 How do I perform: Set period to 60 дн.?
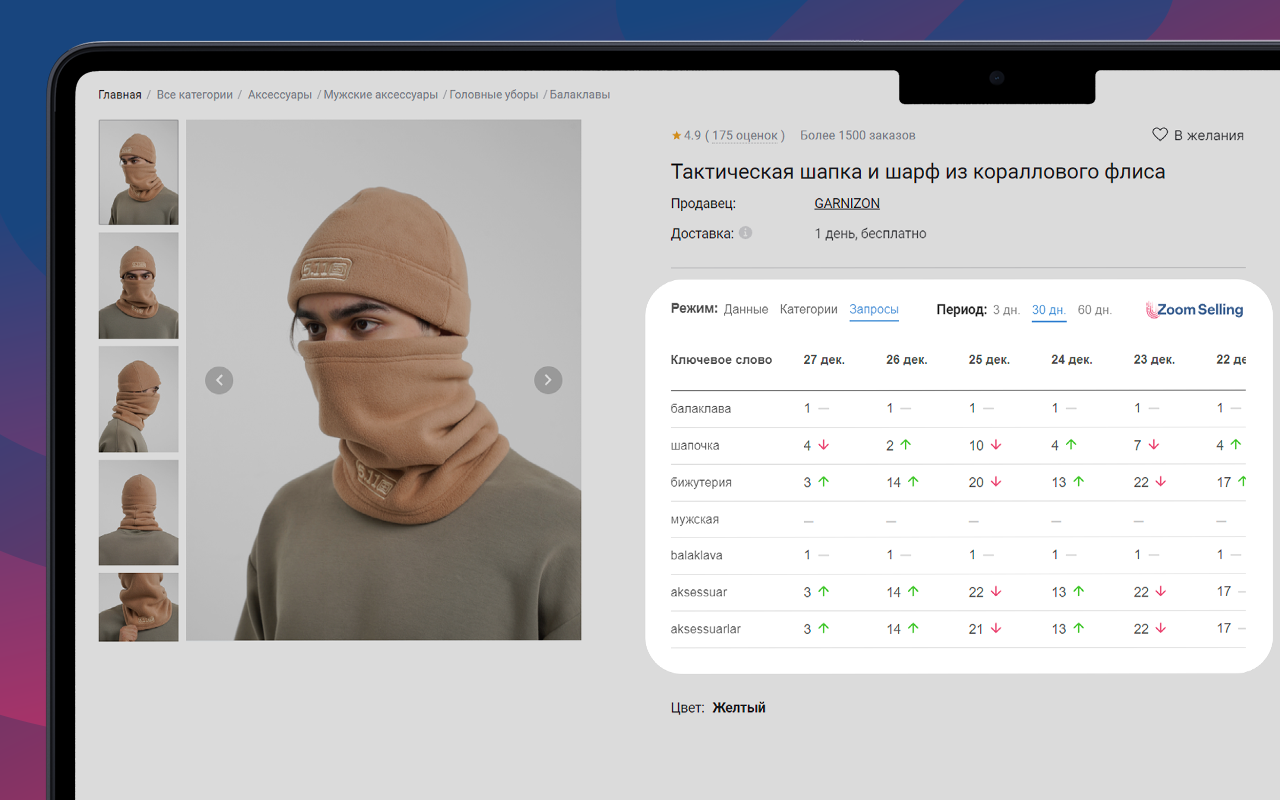(1095, 310)
